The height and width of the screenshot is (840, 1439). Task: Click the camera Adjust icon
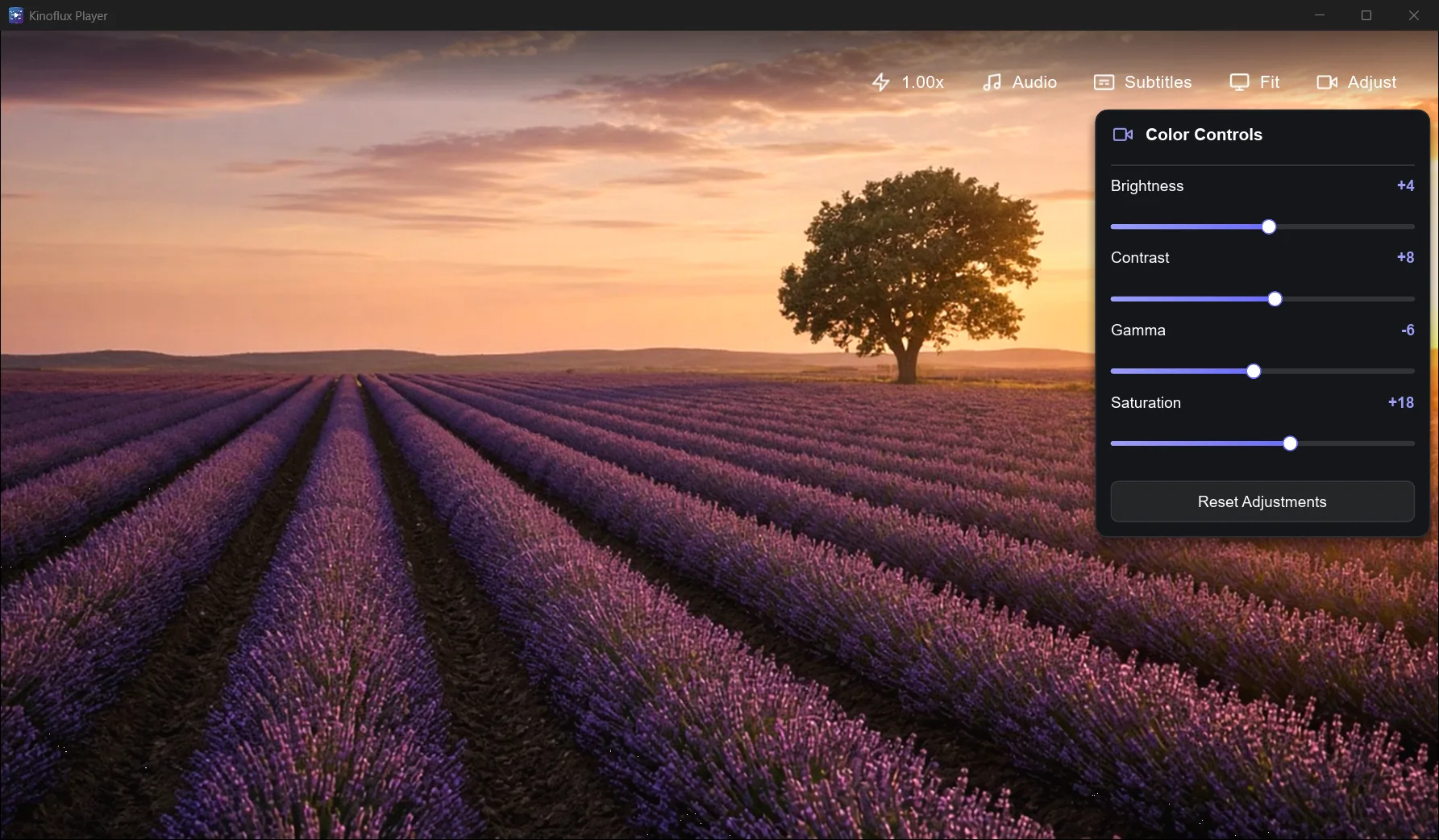[x=1327, y=82]
